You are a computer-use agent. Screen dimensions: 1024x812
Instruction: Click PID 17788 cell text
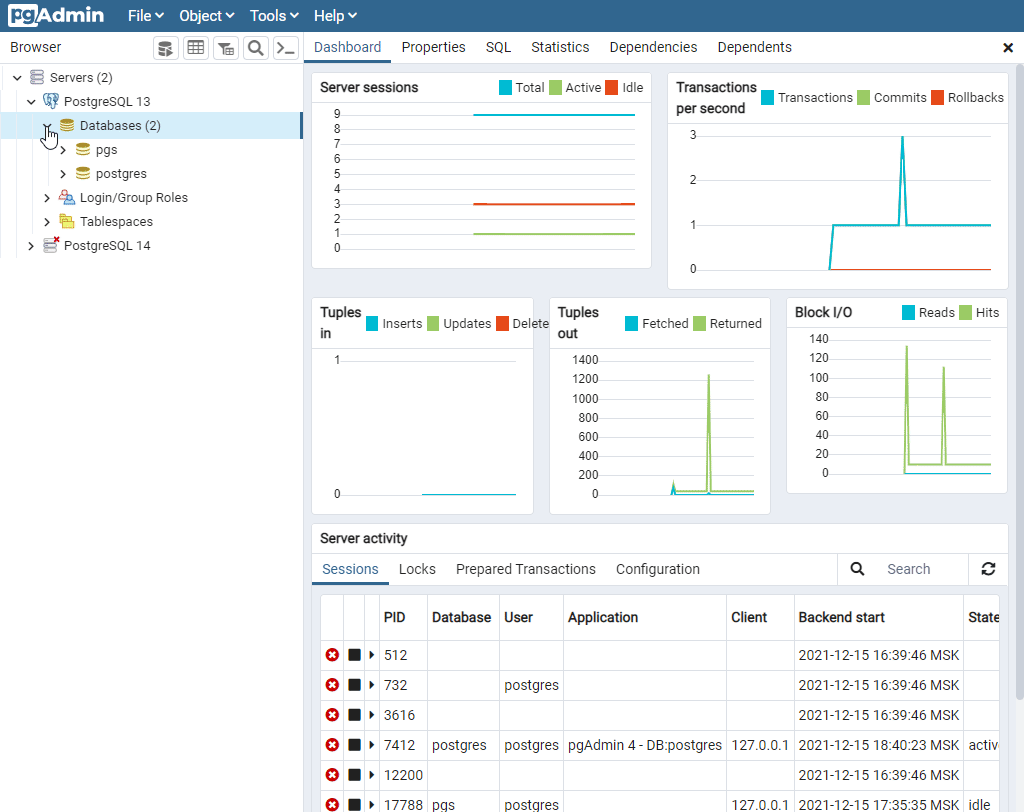click(404, 805)
